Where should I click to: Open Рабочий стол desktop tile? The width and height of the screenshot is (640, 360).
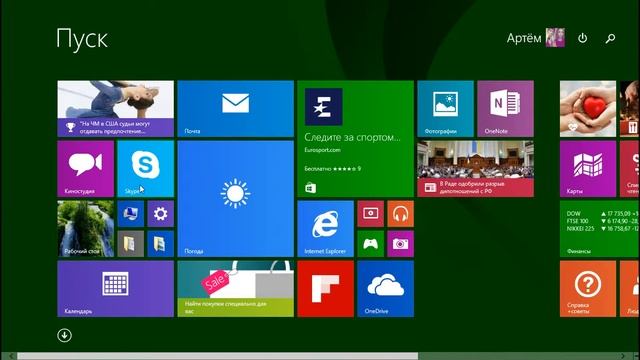click(x=86, y=229)
